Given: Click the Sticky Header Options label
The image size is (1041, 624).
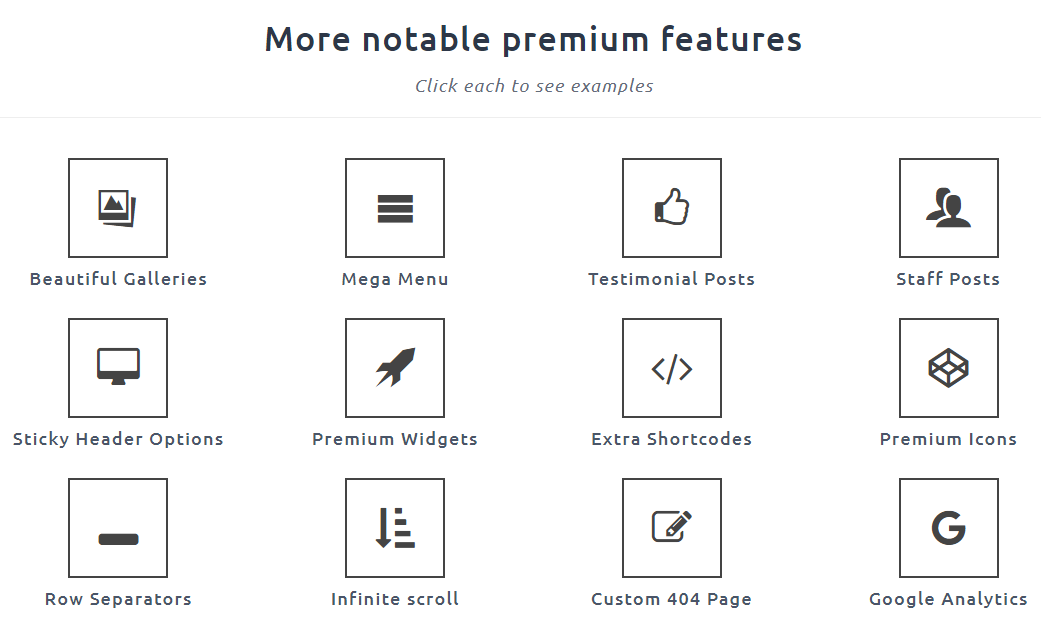Looking at the screenshot, I should 118,439.
